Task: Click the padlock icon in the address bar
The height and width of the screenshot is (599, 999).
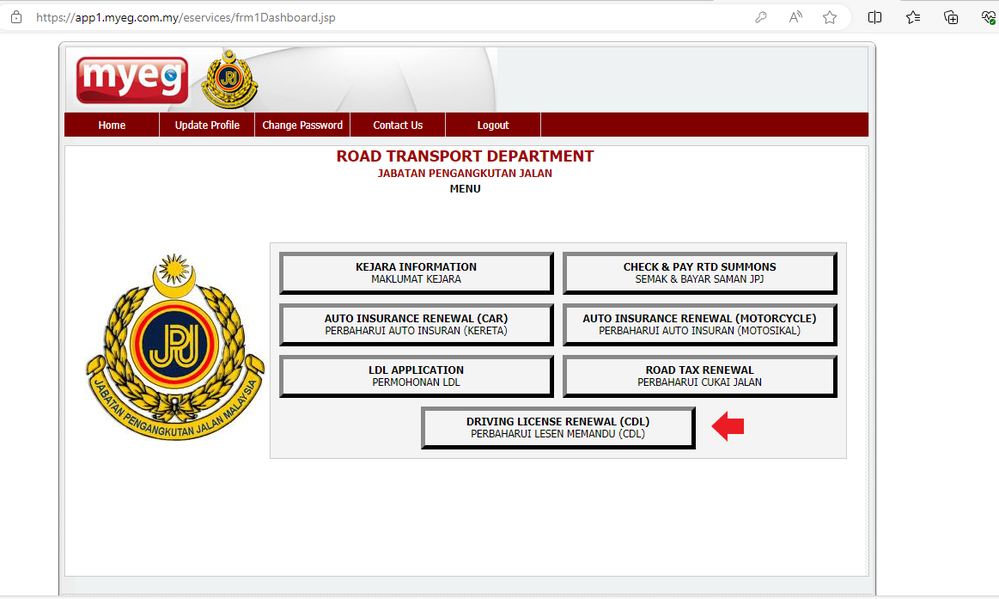Action: [x=15, y=17]
